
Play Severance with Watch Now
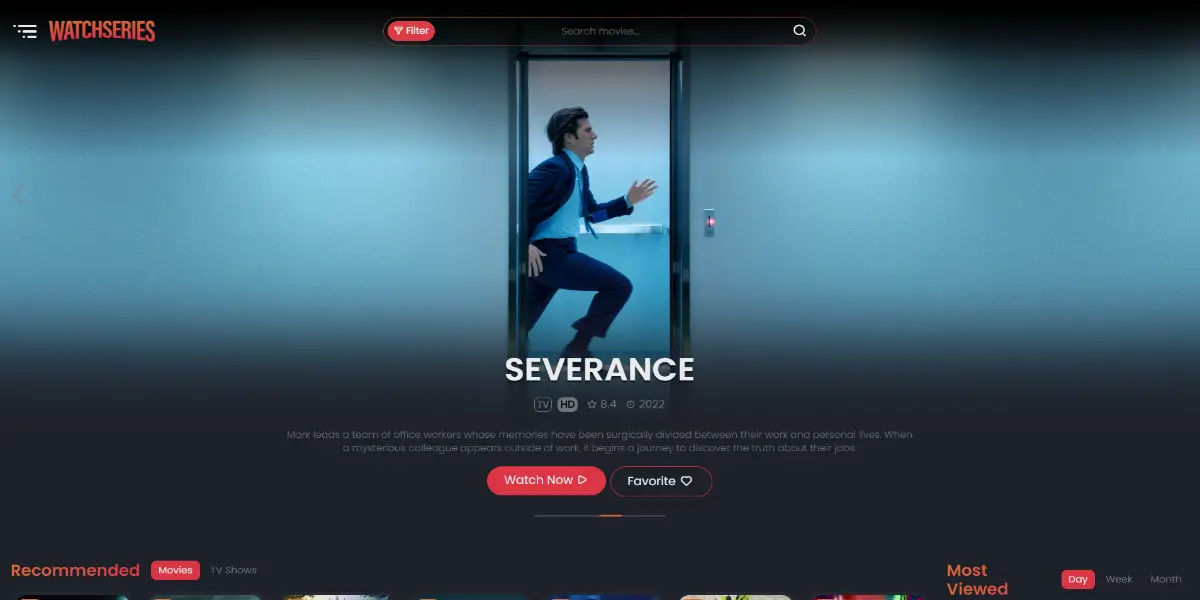click(546, 480)
